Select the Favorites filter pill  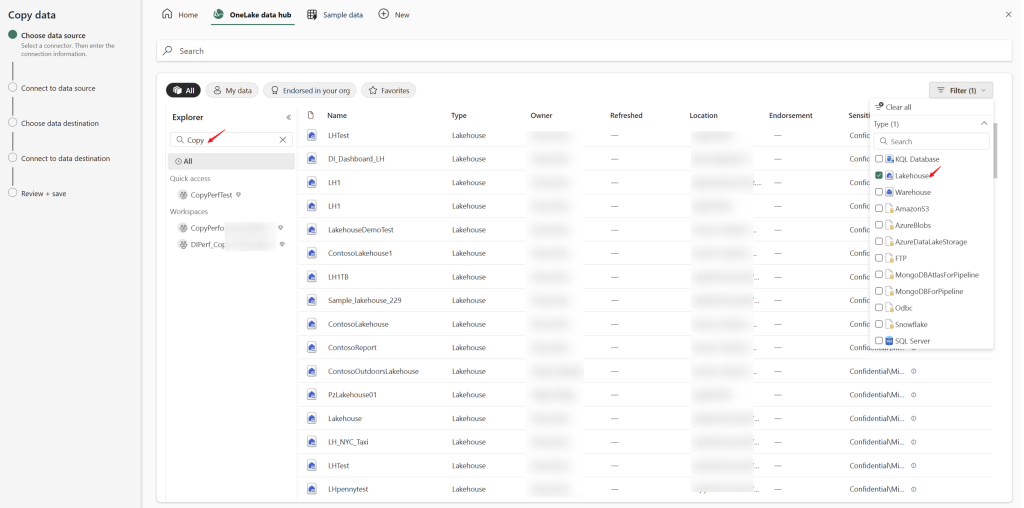389,91
